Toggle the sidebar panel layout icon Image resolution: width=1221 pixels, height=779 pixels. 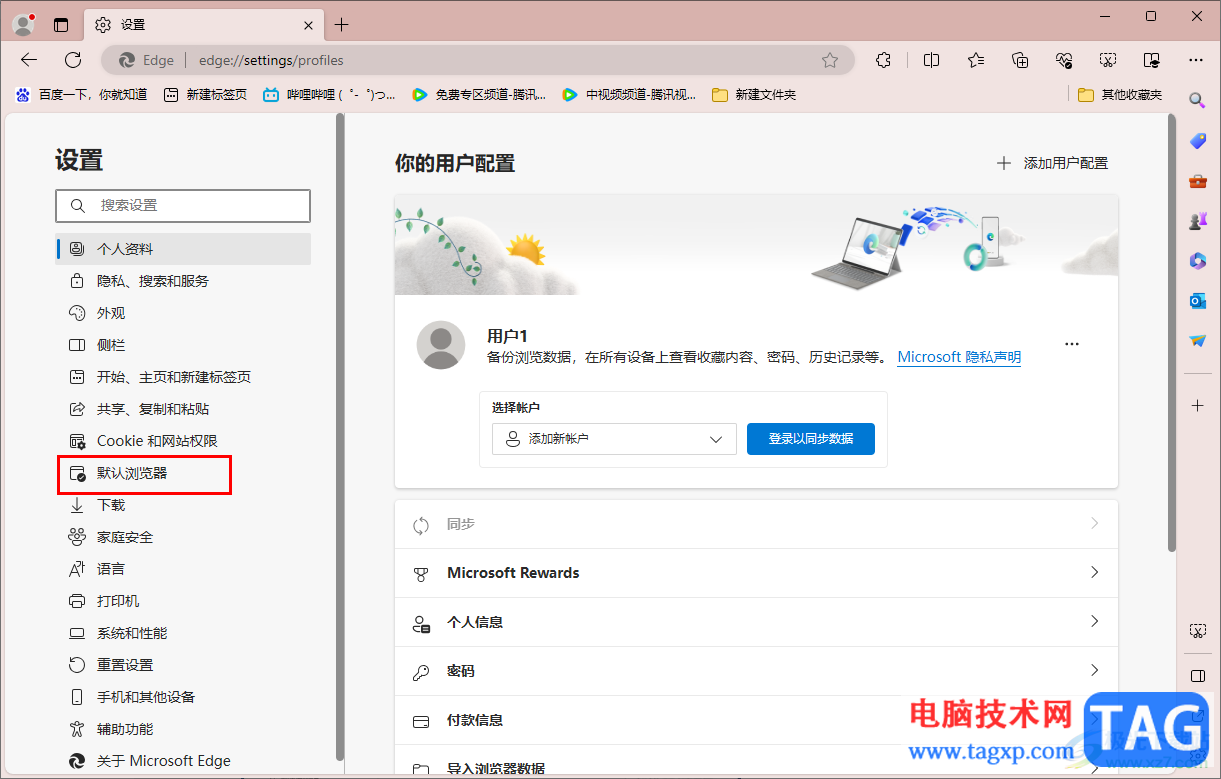(x=1197, y=675)
